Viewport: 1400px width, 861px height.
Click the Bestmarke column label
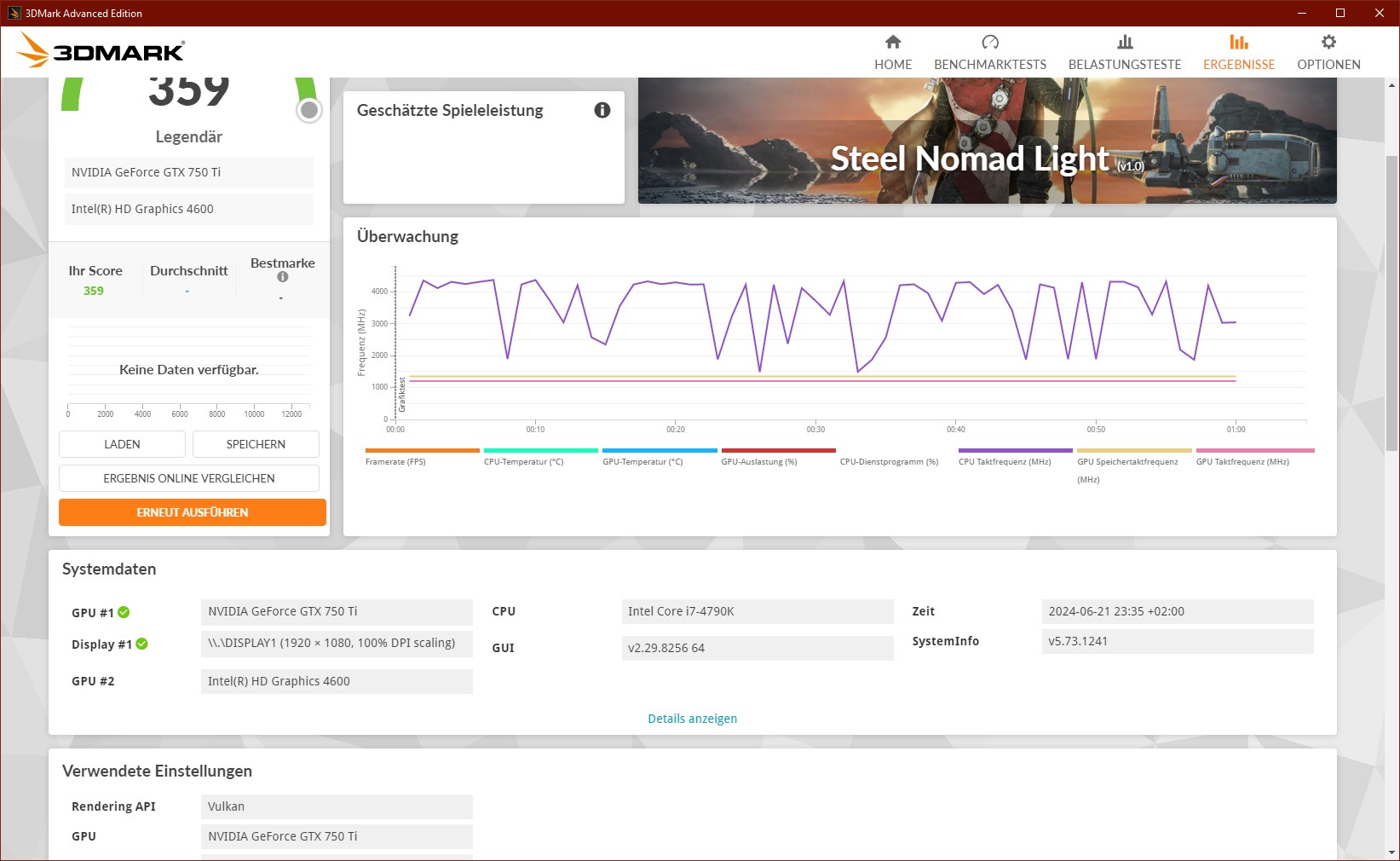[283, 263]
